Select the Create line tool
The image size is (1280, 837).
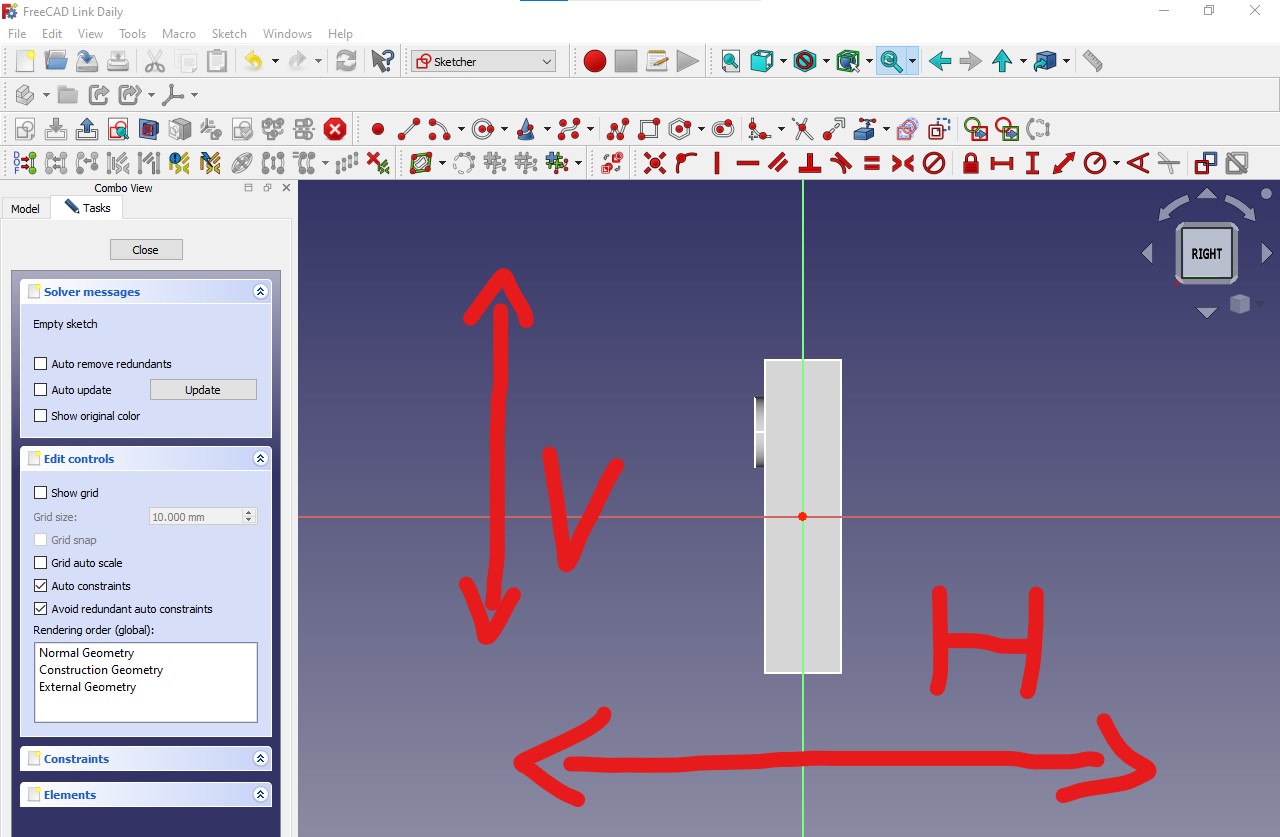click(x=408, y=128)
